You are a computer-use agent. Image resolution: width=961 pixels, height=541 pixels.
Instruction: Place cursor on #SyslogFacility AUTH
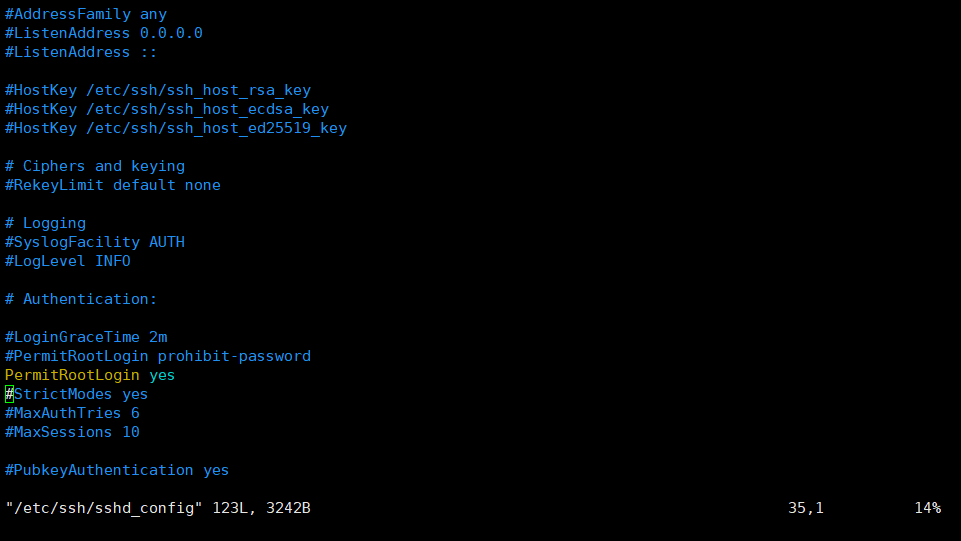[x=95, y=242]
